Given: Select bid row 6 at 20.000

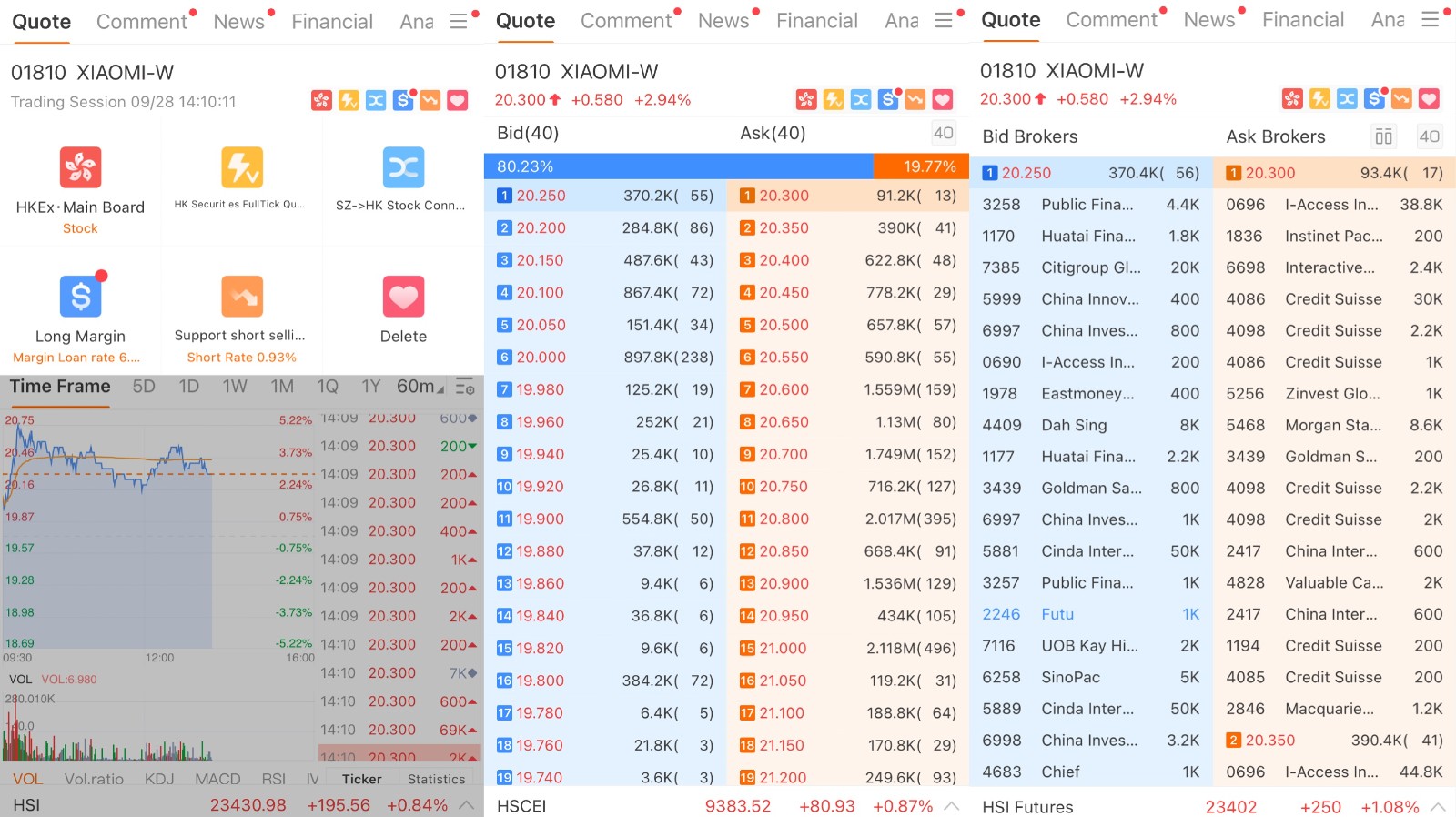Looking at the screenshot, I should coord(605,358).
